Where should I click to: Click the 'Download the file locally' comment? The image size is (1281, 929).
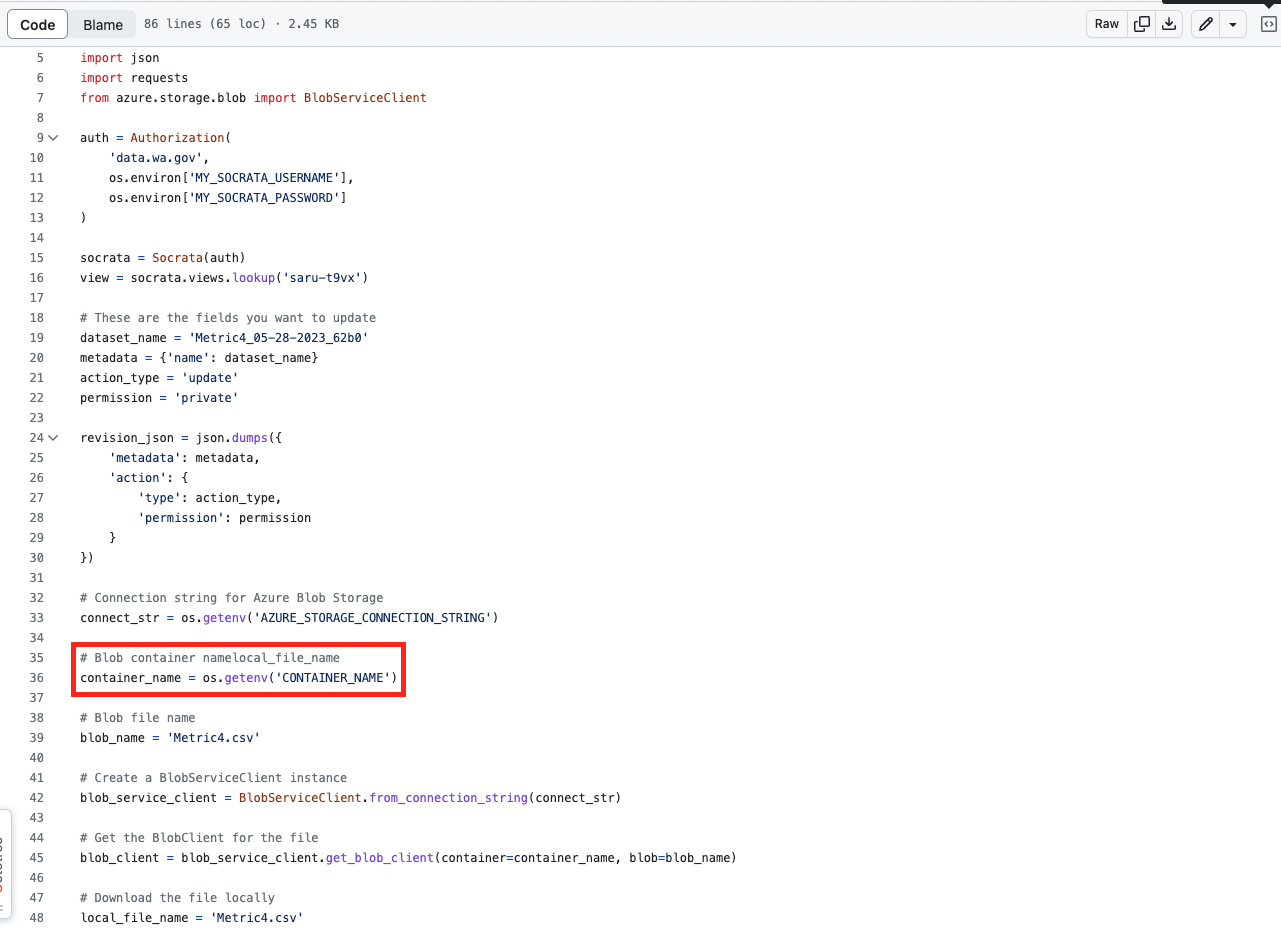point(177,898)
